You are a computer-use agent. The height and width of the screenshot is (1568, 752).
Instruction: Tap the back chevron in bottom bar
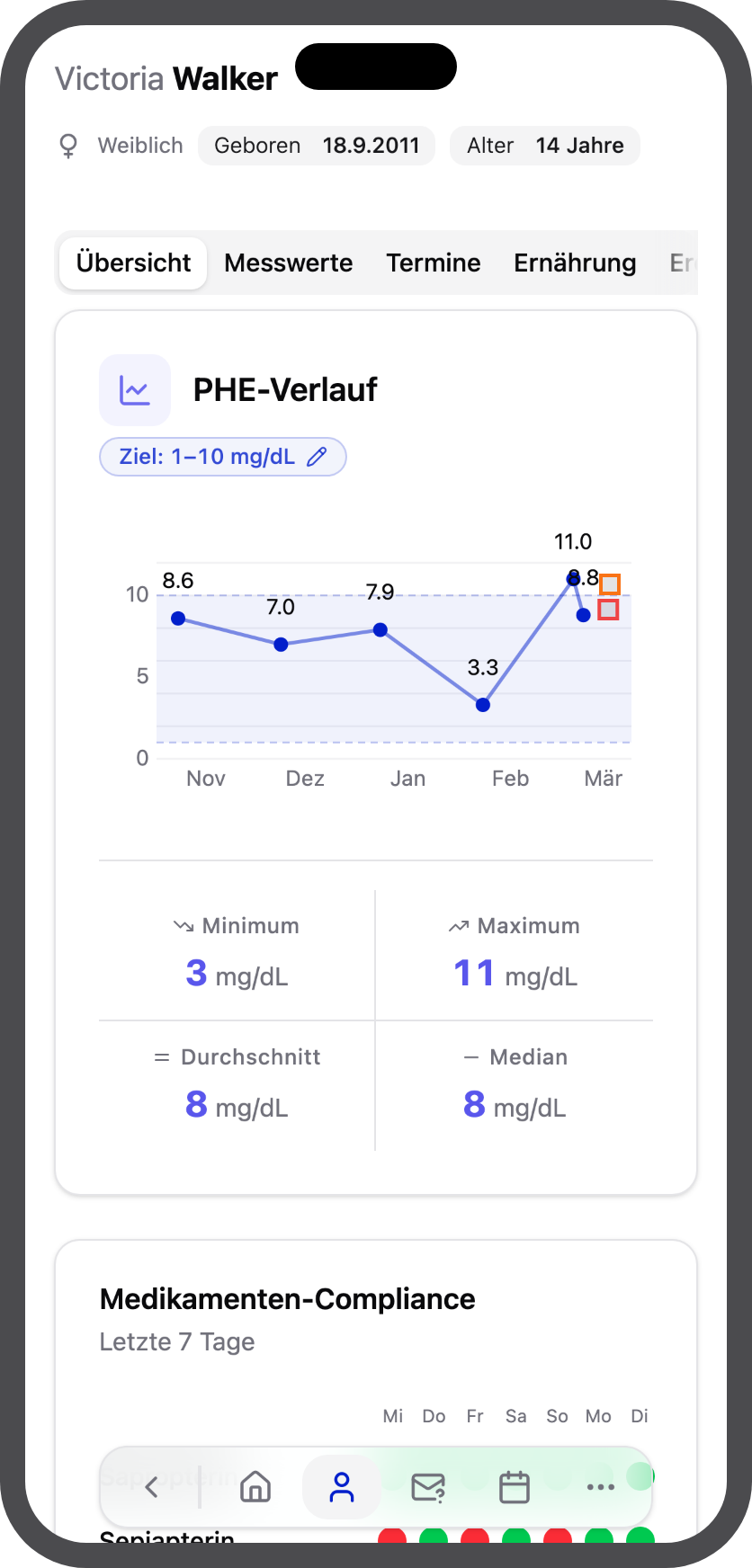tap(152, 1487)
